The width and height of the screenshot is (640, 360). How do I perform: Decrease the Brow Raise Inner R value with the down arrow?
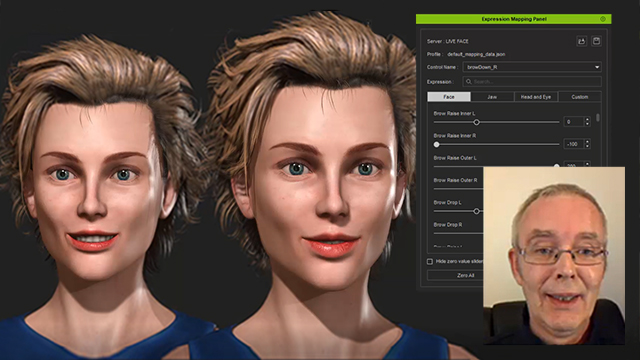(587, 146)
